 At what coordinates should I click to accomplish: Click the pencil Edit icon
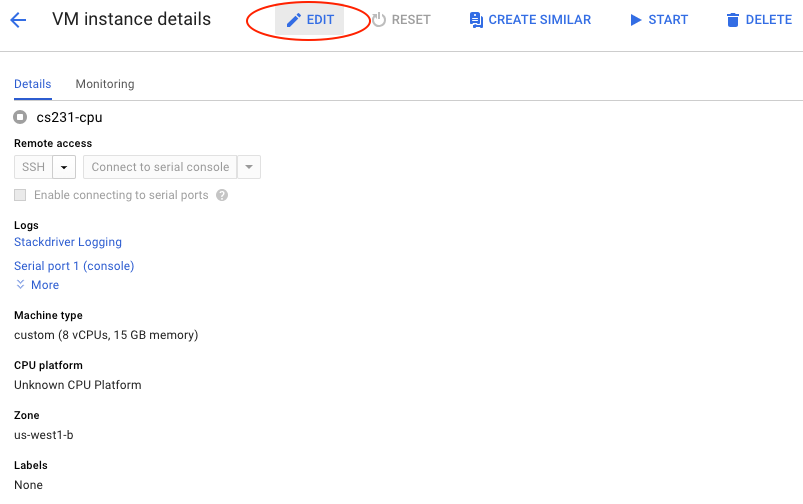pos(293,20)
